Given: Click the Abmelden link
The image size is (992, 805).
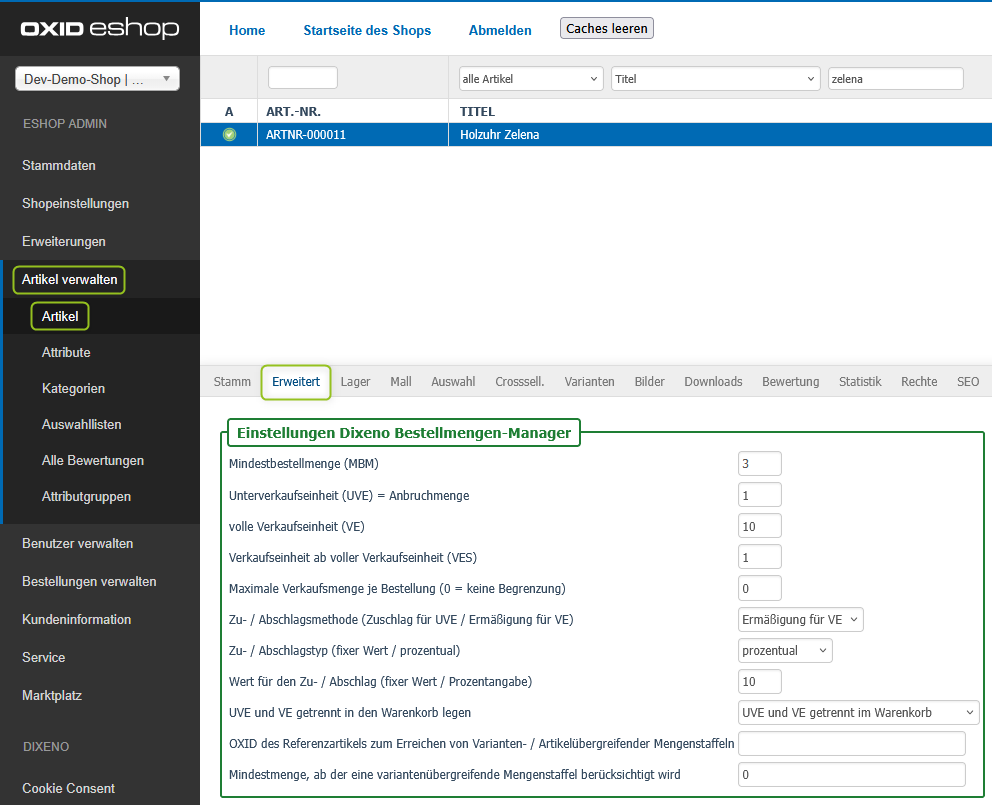Looking at the screenshot, I should click(500, 30).
